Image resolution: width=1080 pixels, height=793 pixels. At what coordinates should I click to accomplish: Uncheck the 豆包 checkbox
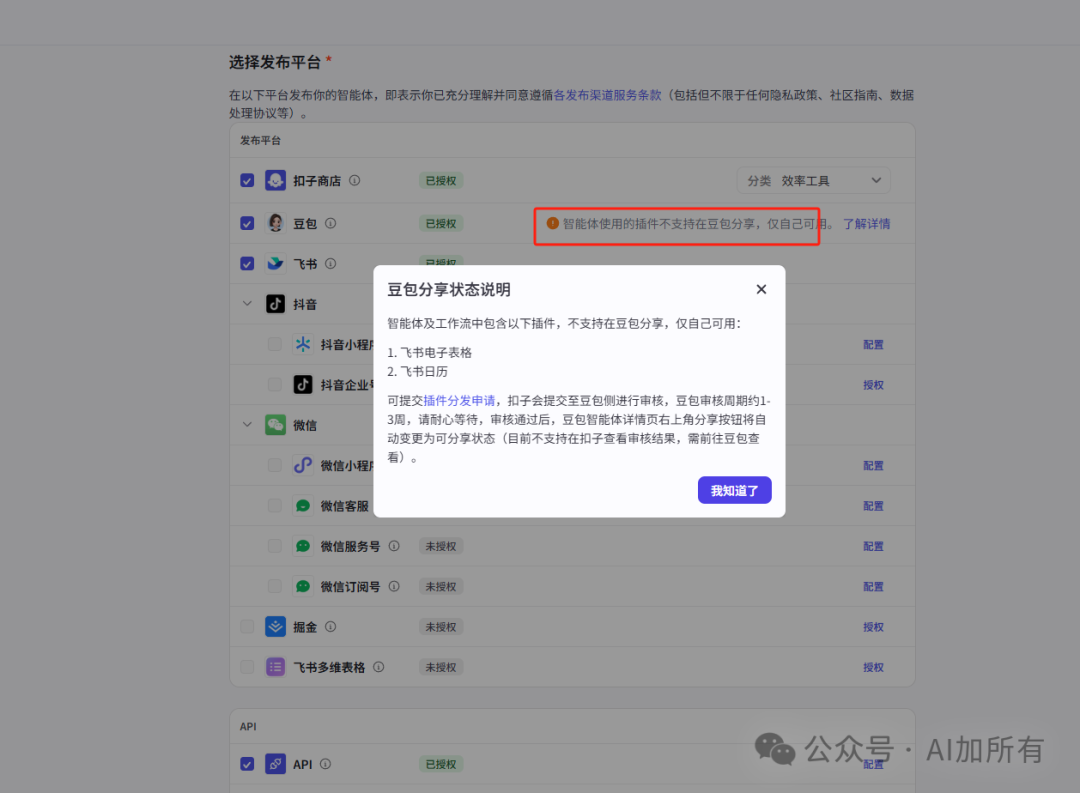(247, 223)
